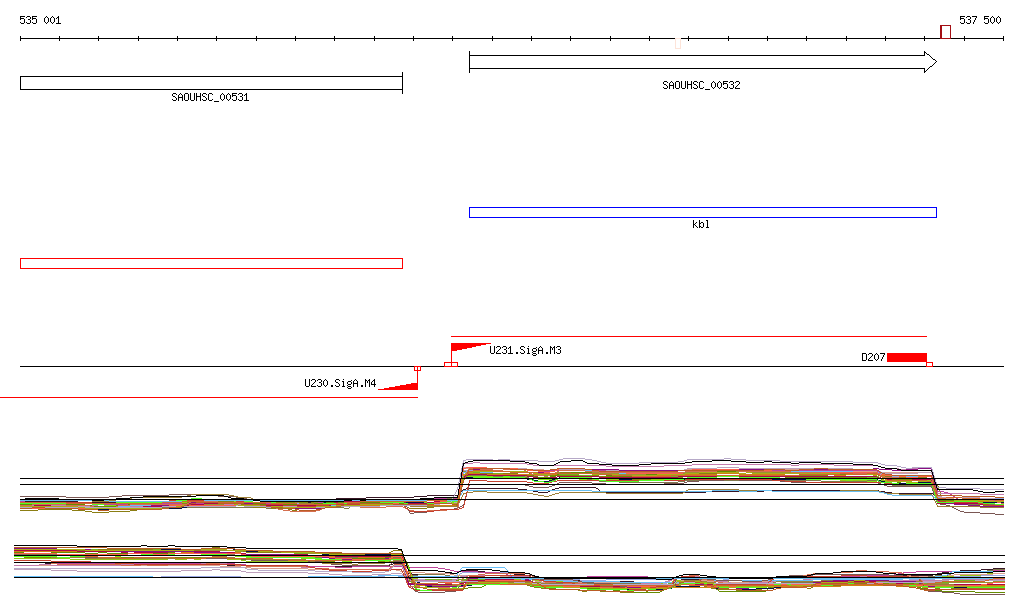Screen dimensions: 1024x611
Task: Click the D207 label
Action: (x=873, y=358)
